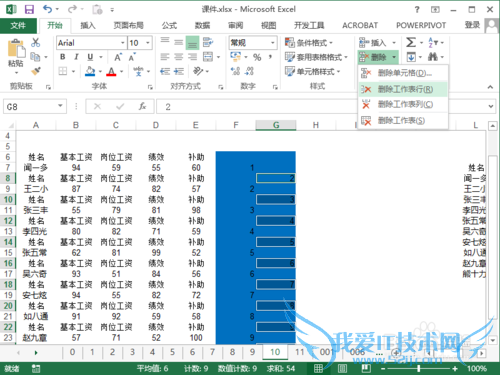The height and width of the screenshot is (375, 500).
Task: Click the Save icon in quick access toolbar
Action: 29,9
